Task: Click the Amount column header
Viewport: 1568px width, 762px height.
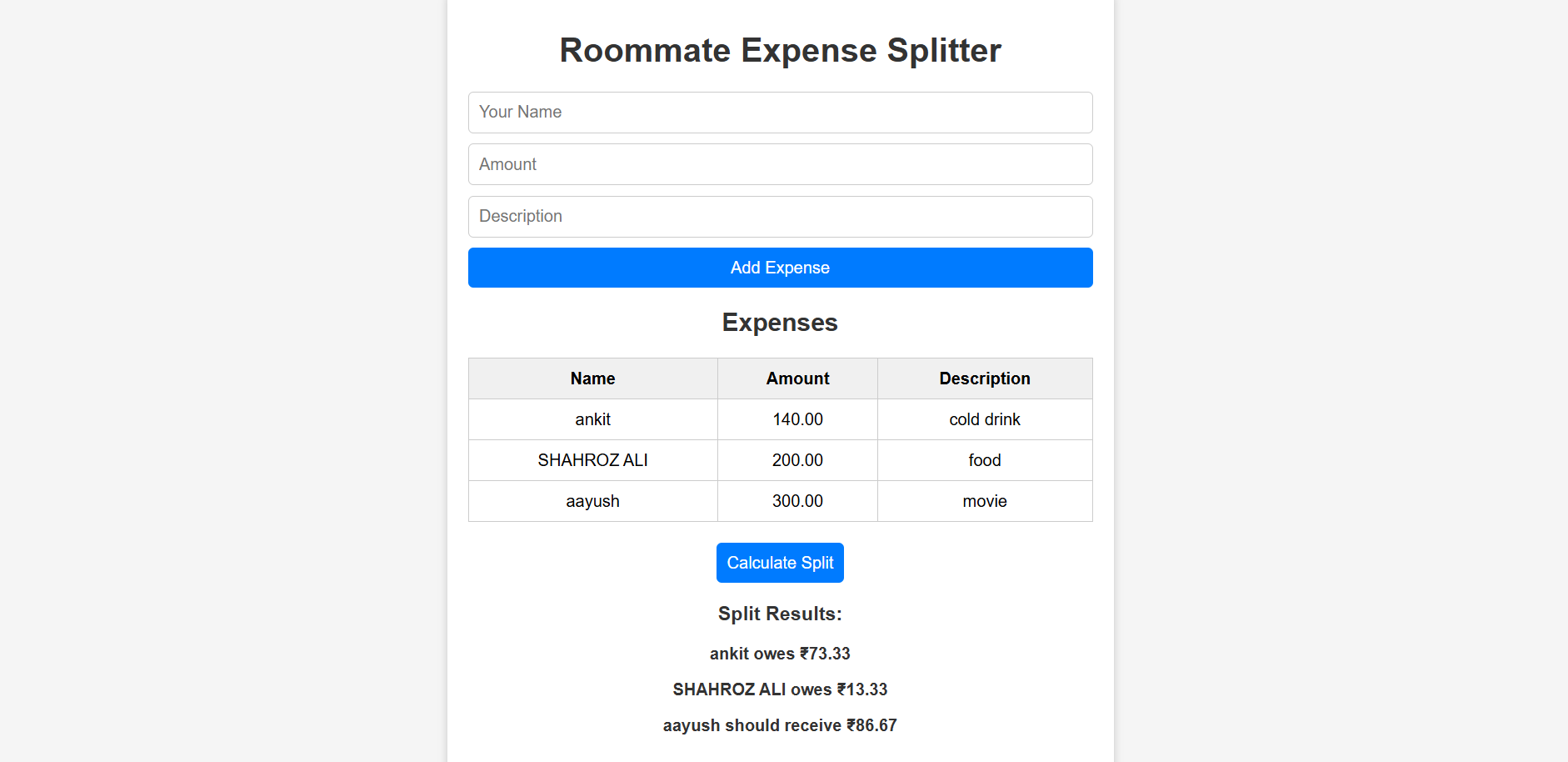Action: click(x=797, y=378)
